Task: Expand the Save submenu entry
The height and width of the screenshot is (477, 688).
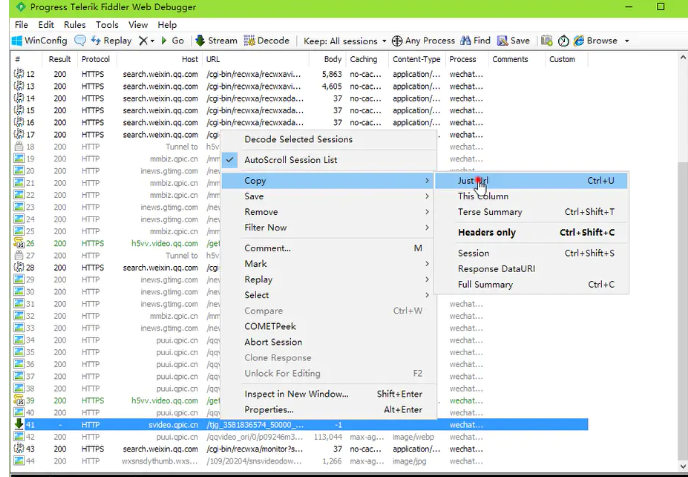Action: (x=329, y=196)
